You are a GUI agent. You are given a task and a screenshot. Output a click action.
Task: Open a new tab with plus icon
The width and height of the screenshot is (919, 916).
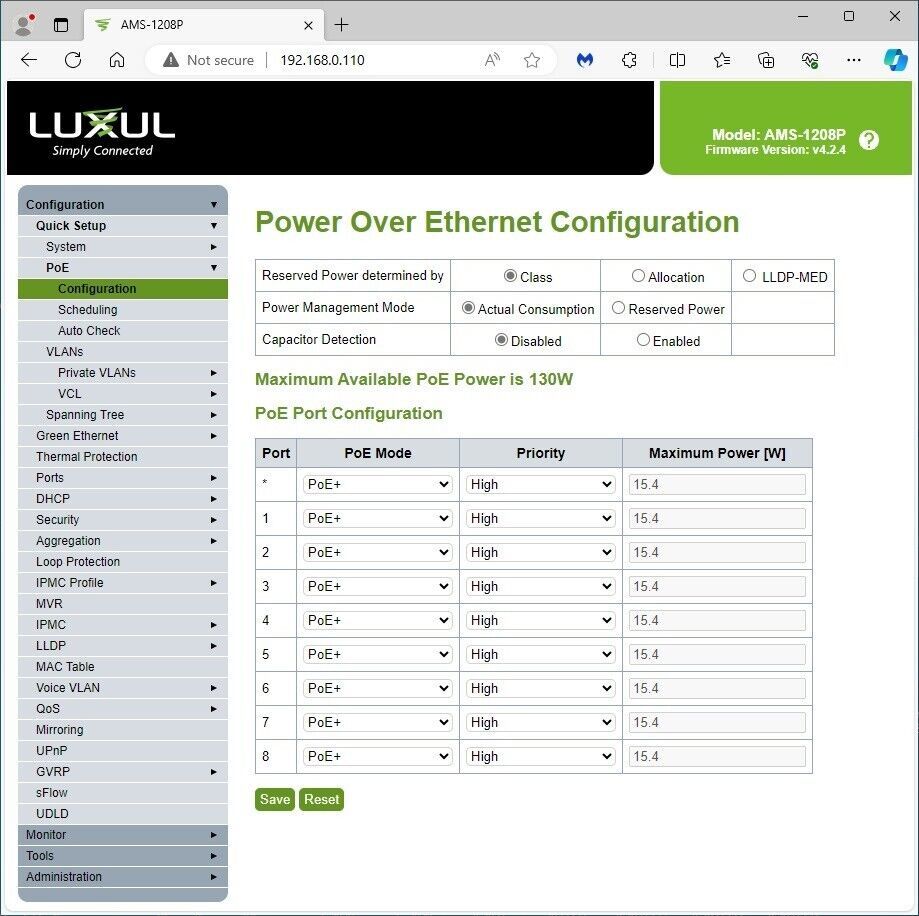(x=341, y=25)
